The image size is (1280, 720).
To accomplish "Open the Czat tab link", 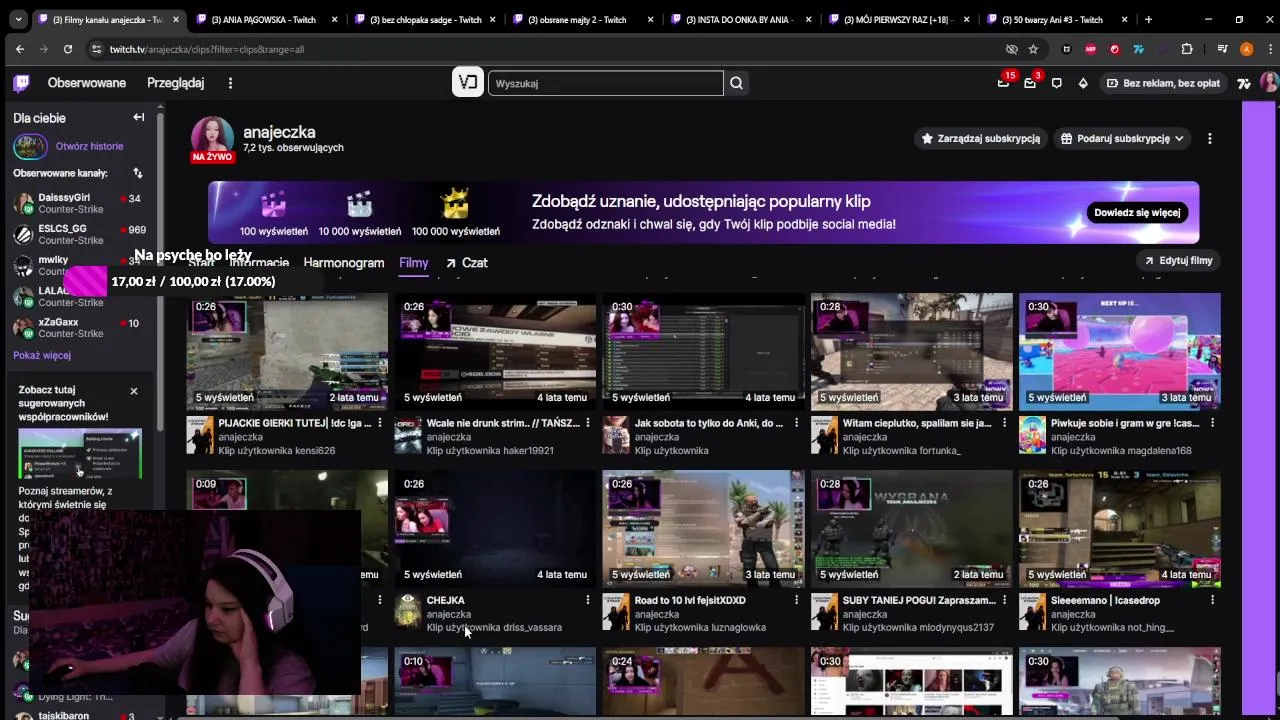I will pos(467,263).
